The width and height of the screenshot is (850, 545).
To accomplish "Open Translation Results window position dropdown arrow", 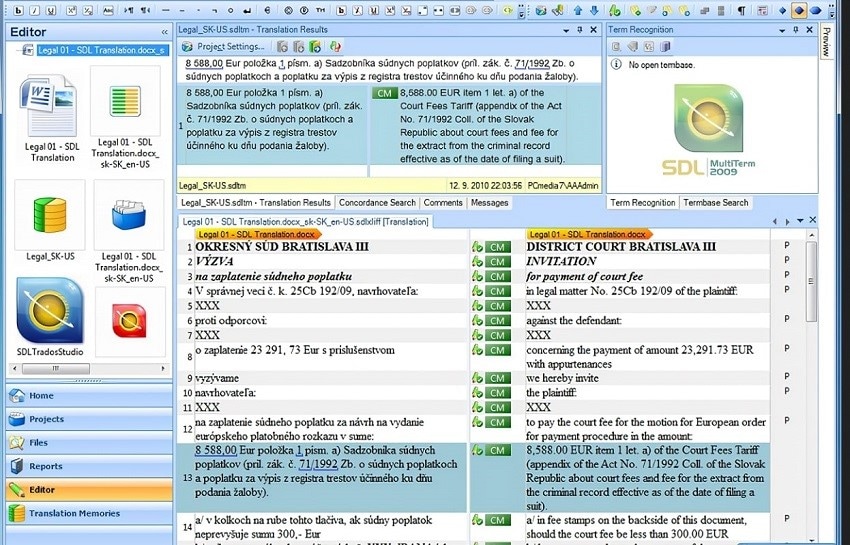I will pos(566,30).
